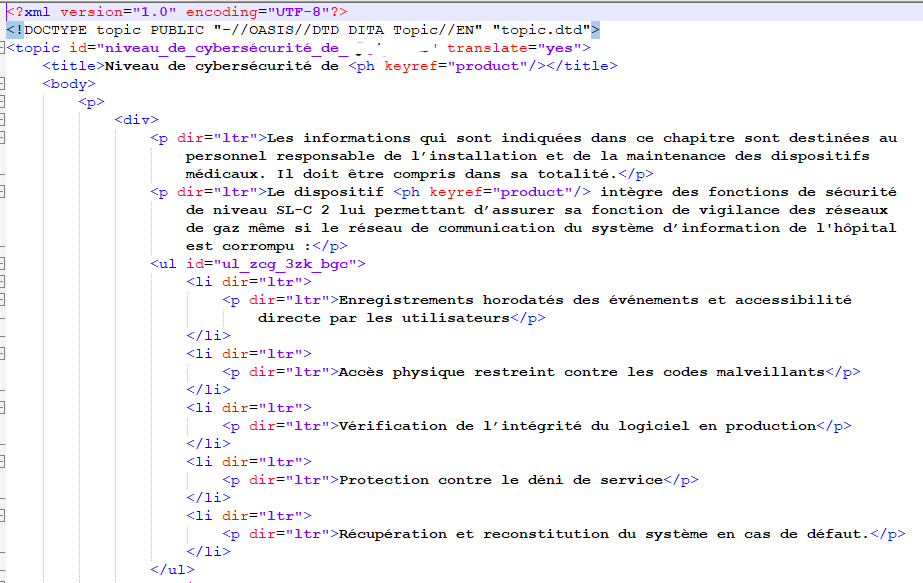Collapse the ul list element fold marker

point(4,264)
